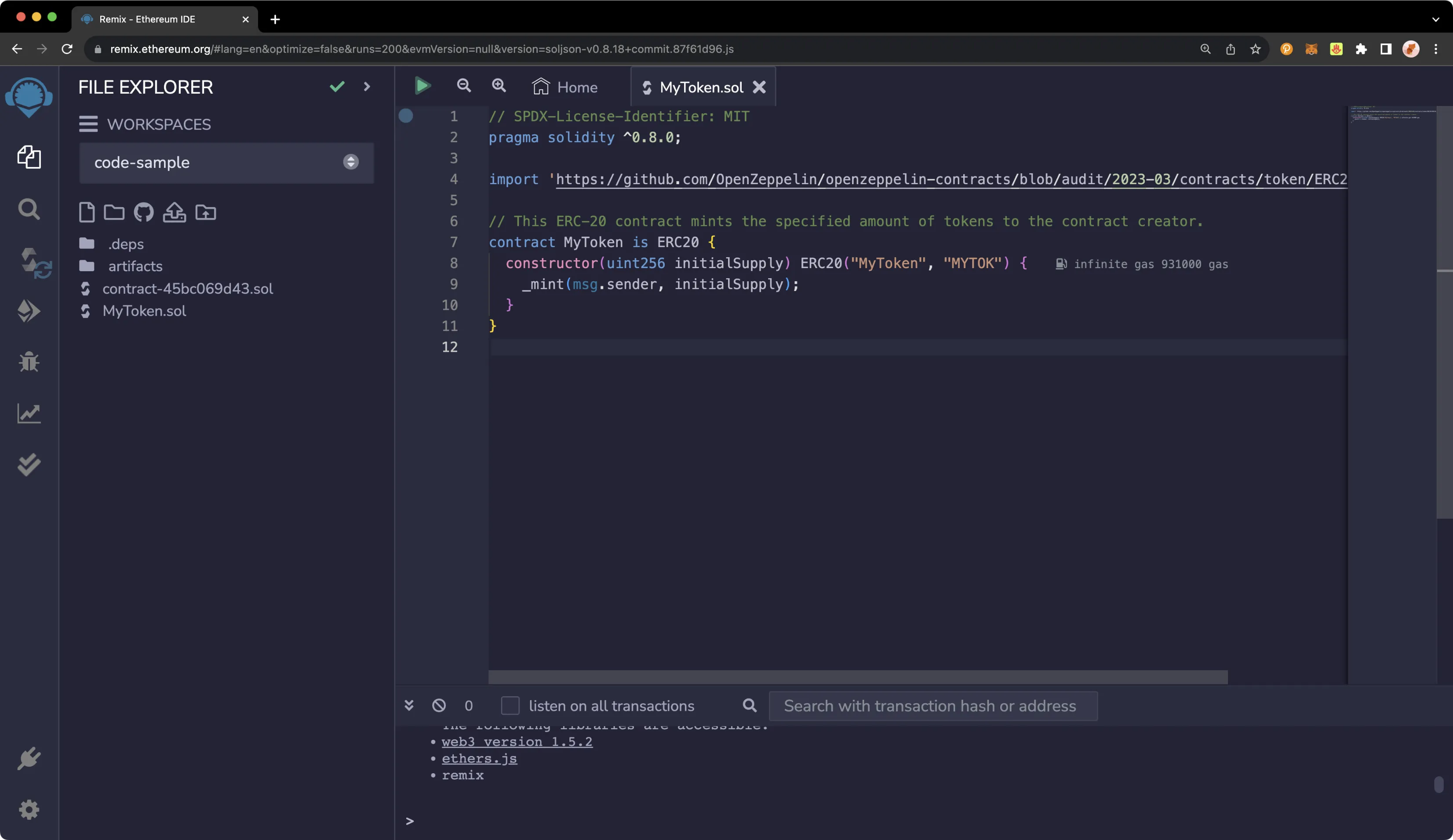
Task: Open the Plugin manager plug icon
Action: point(29,759)
